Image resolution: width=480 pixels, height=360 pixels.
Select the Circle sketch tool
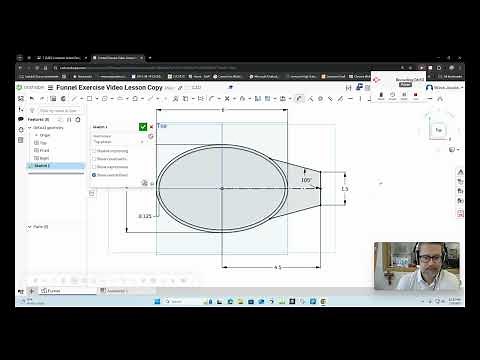point(105,99)
